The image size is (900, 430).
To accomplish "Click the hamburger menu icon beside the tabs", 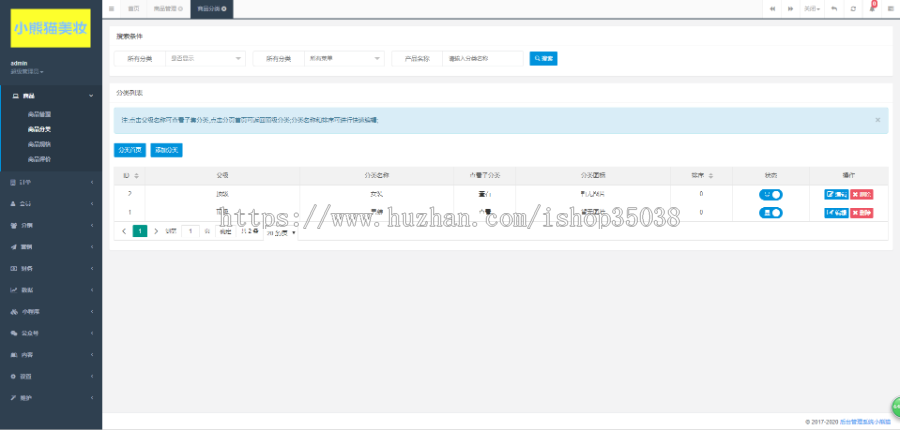I will [x=111, y=9].
